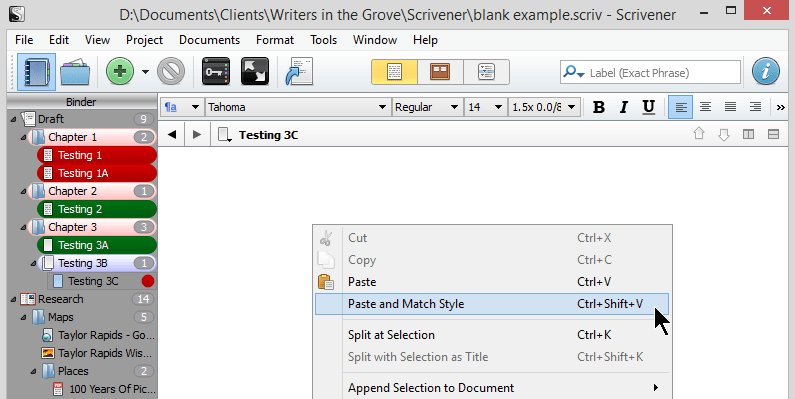Open the Tools menu

point(323,40)
